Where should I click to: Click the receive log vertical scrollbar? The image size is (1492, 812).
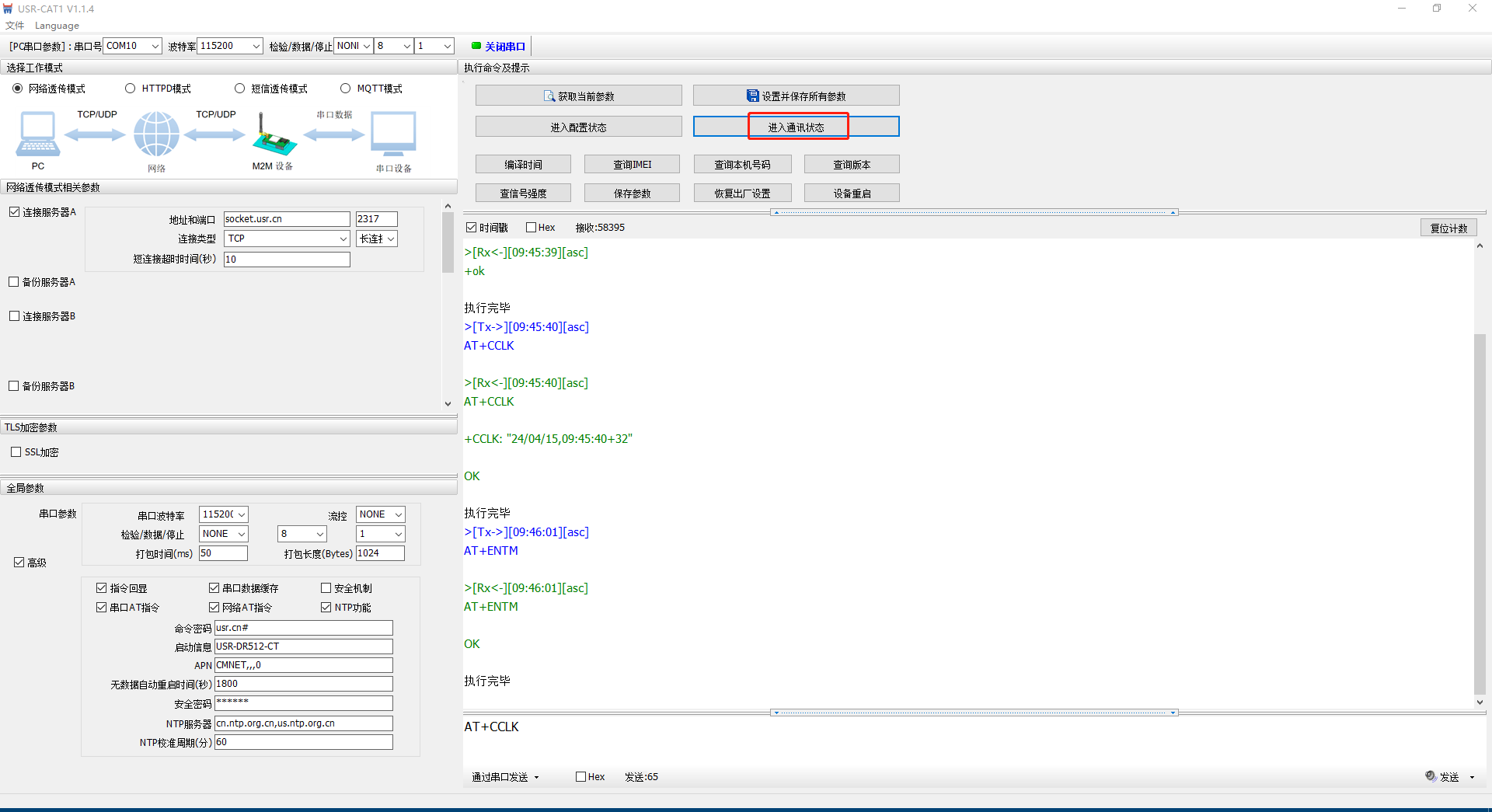[1480, 513]
